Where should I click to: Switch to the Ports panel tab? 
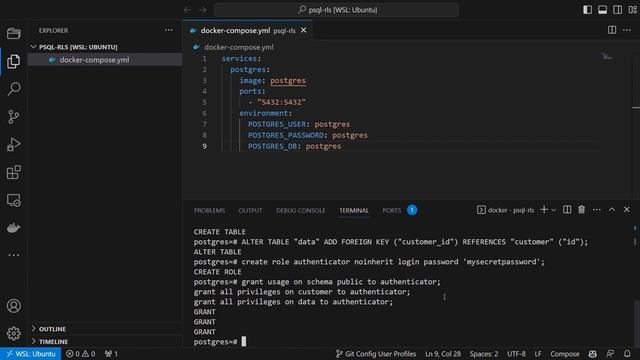click(392, 211)
